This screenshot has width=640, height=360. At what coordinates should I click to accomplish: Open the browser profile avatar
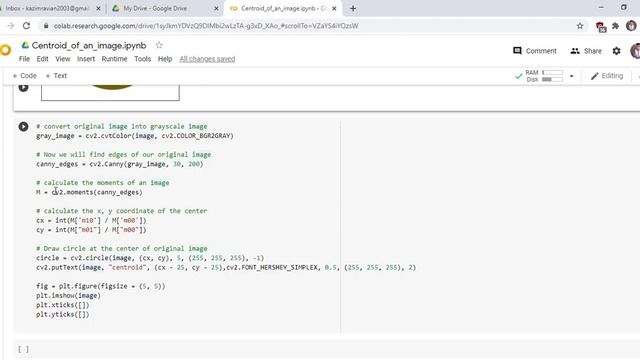631,26
